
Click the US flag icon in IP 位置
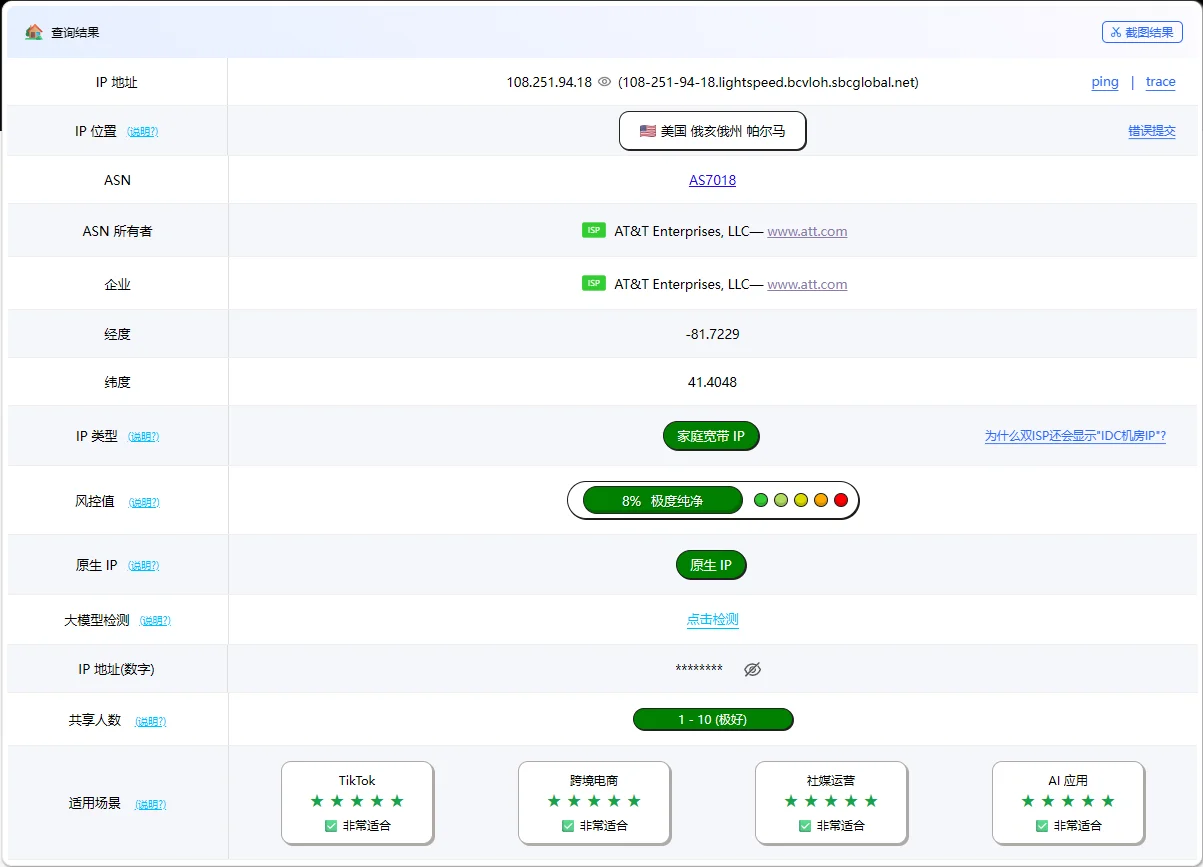coord(647,131)
